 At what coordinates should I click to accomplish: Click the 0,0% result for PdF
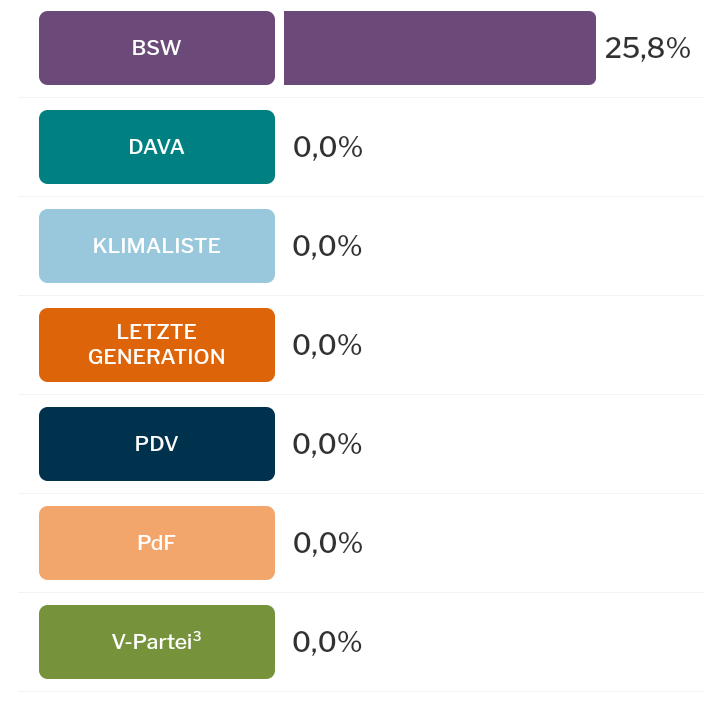click(327, 543)
